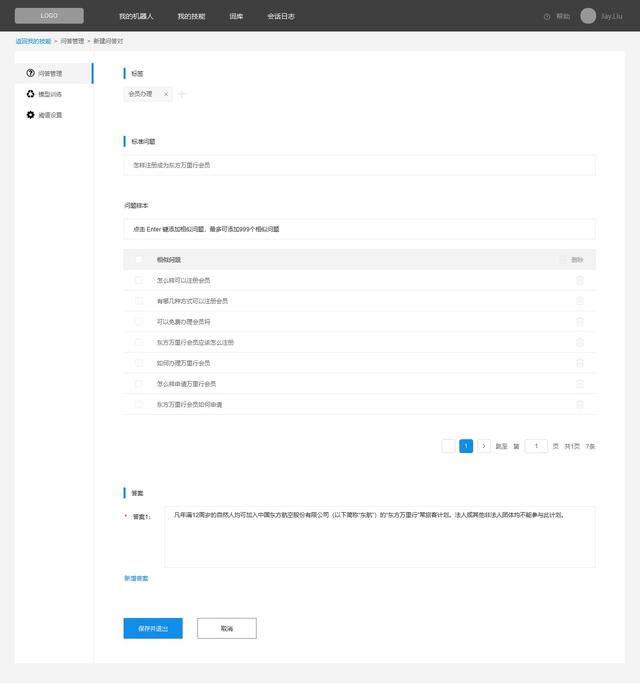Click the LOGO in the top bar

tap(49, 16)
